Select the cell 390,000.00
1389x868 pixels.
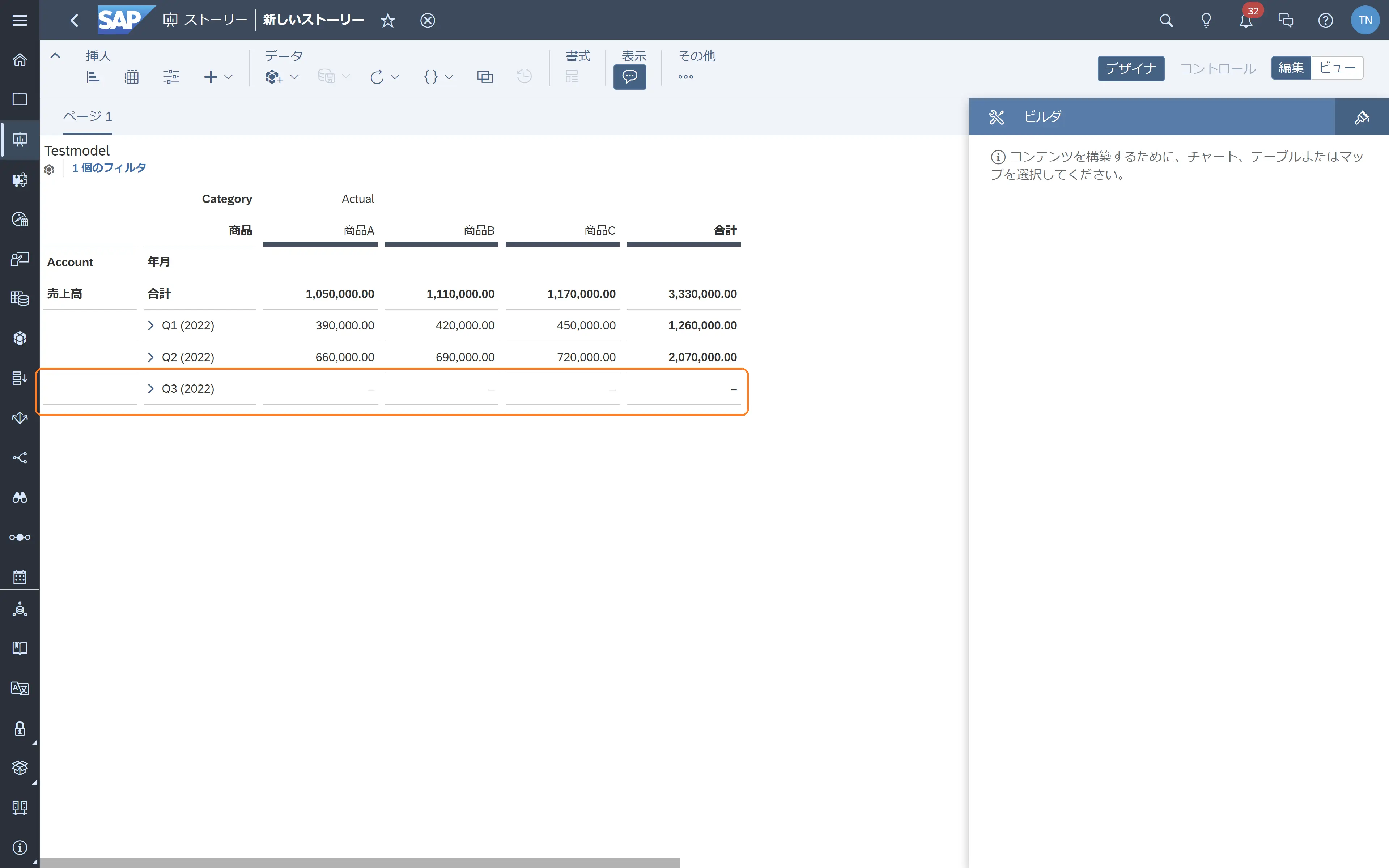tap(345, 325)
